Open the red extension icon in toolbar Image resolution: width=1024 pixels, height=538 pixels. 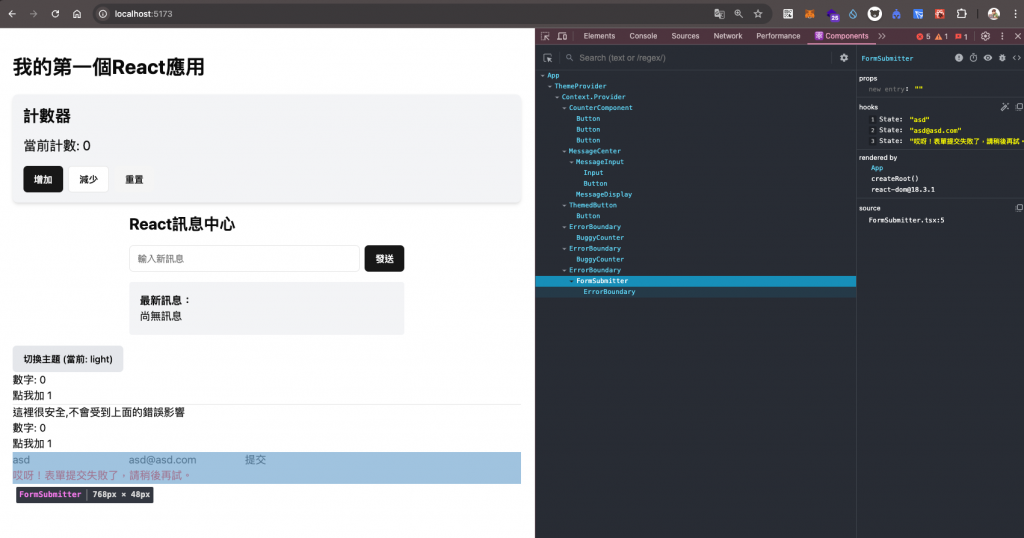click(x=940, y=14)
